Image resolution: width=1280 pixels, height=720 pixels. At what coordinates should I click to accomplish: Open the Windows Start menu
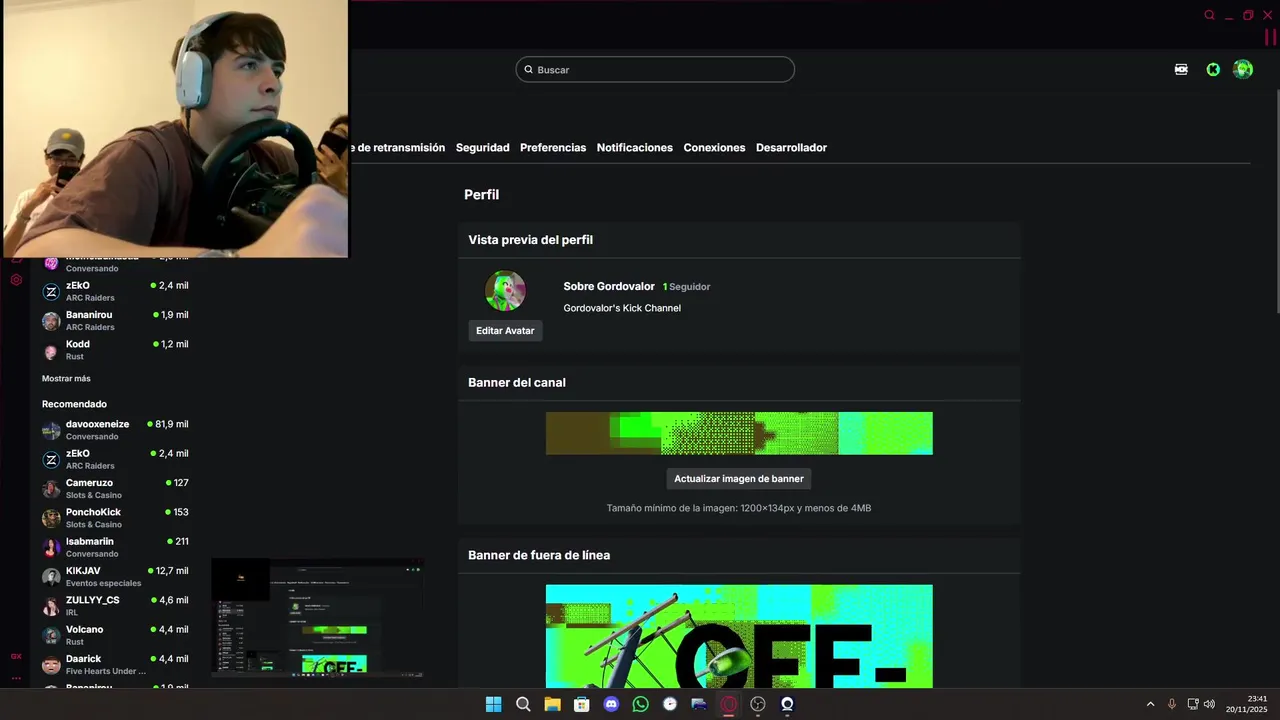coord(493,704)
